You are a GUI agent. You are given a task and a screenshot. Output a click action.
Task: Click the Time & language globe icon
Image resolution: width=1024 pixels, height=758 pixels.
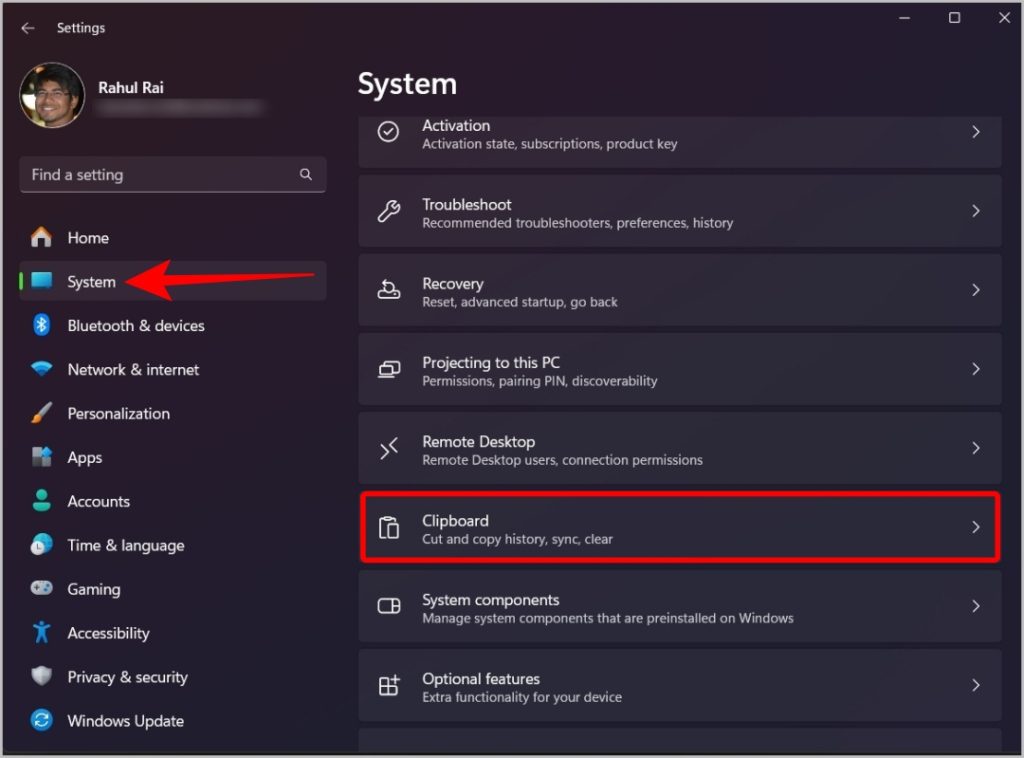click(x=42, y=544)
